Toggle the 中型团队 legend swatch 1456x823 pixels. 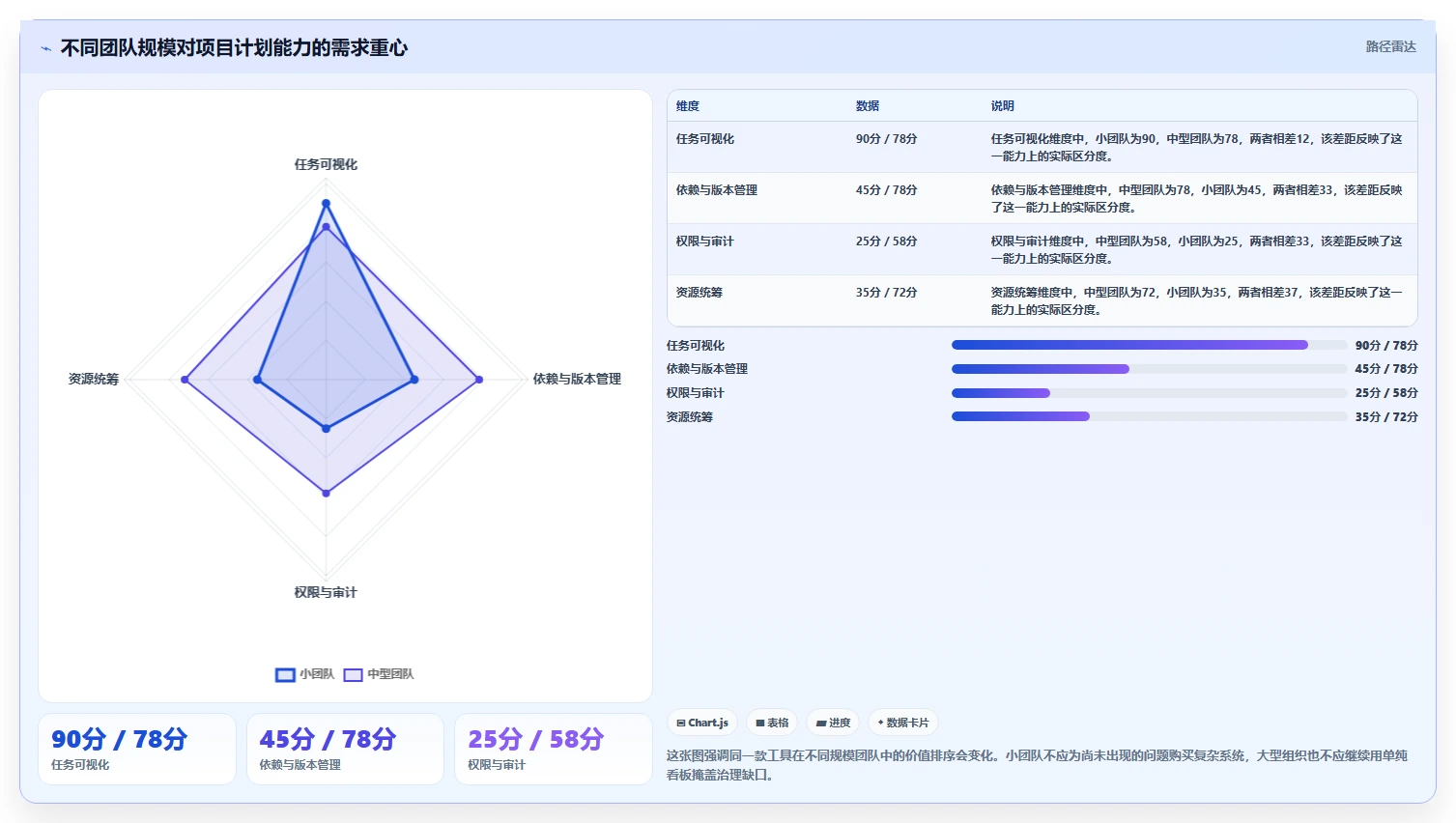[353, 674]
